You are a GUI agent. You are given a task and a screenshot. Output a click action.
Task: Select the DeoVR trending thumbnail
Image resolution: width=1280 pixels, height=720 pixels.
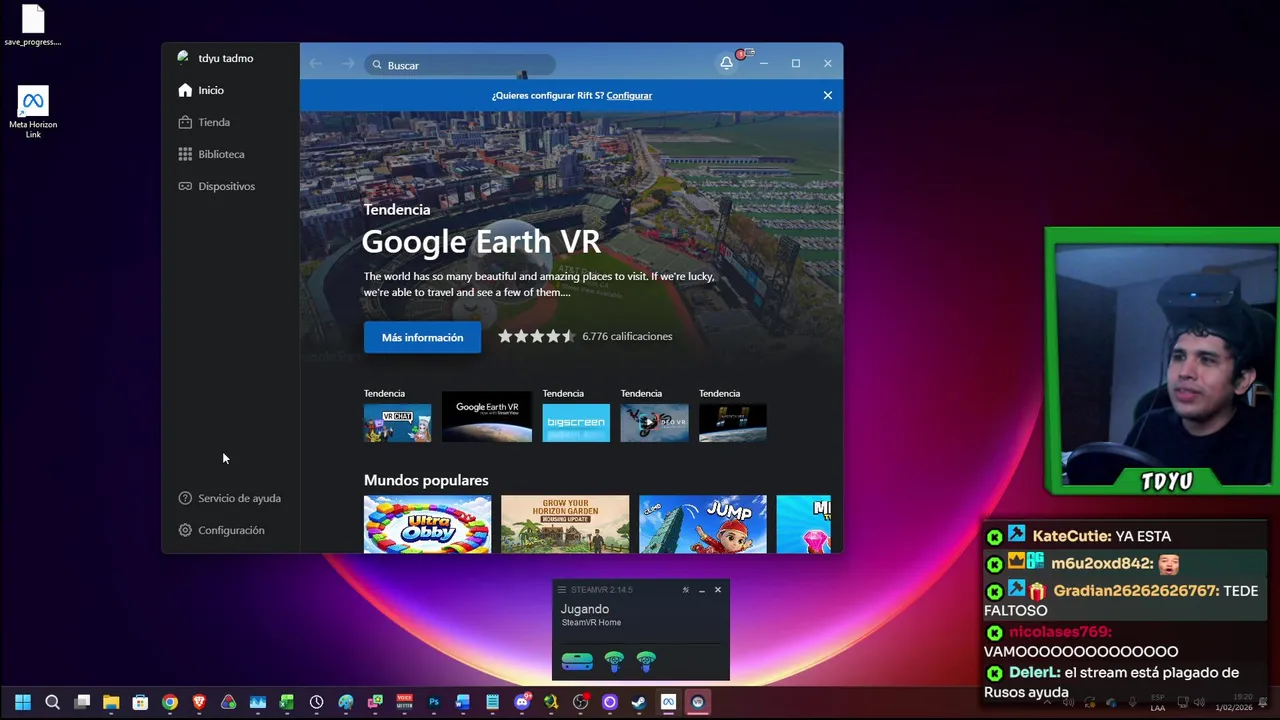[x=654, y=423]
